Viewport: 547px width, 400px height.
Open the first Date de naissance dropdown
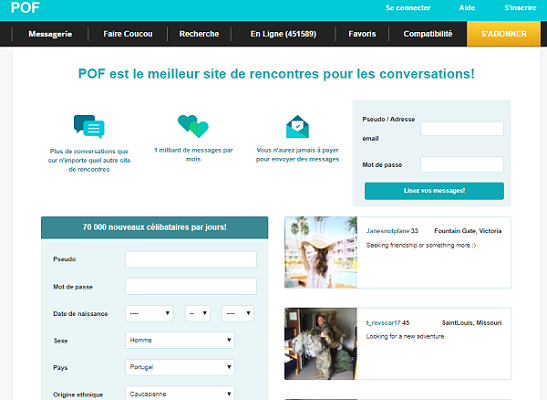click(149, 313)
